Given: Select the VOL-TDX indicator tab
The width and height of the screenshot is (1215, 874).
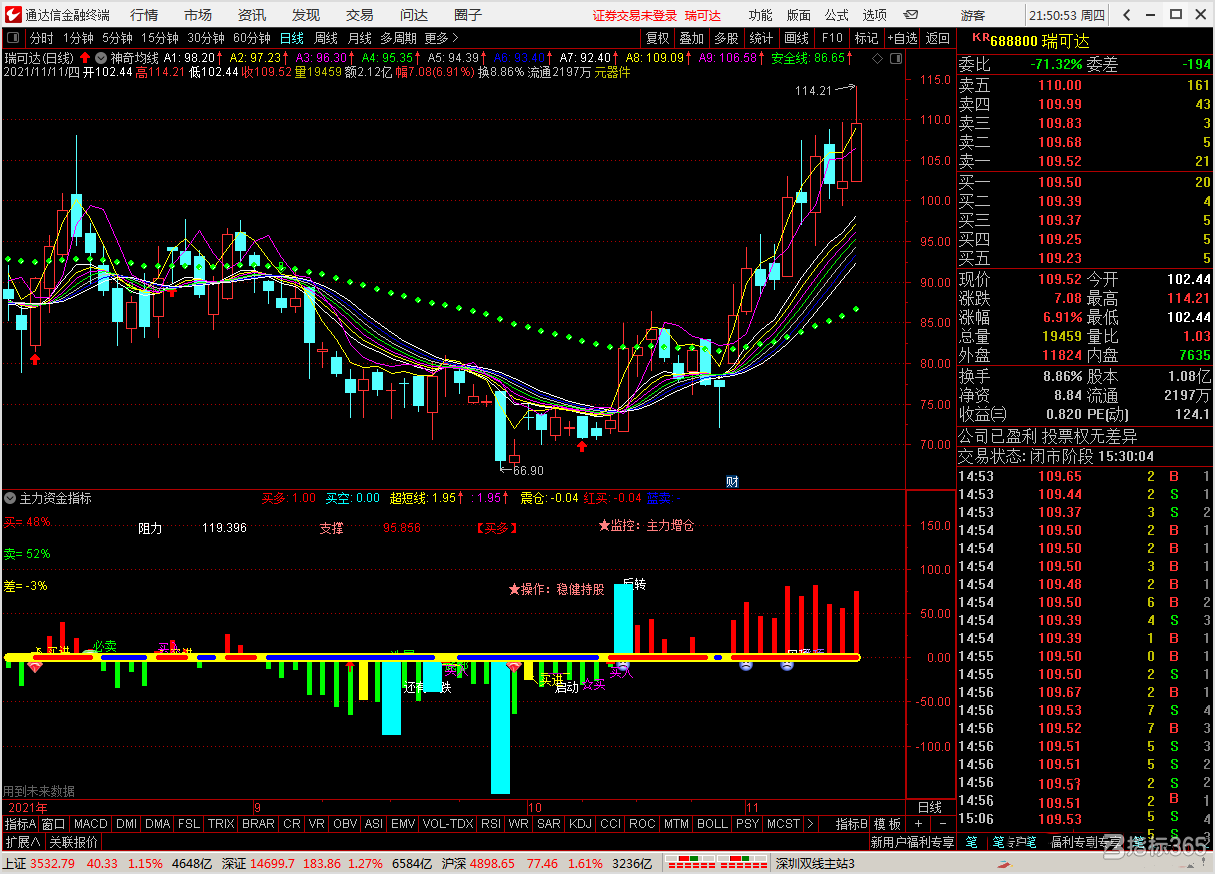Looking at the screenshot, I should [448, 824].
